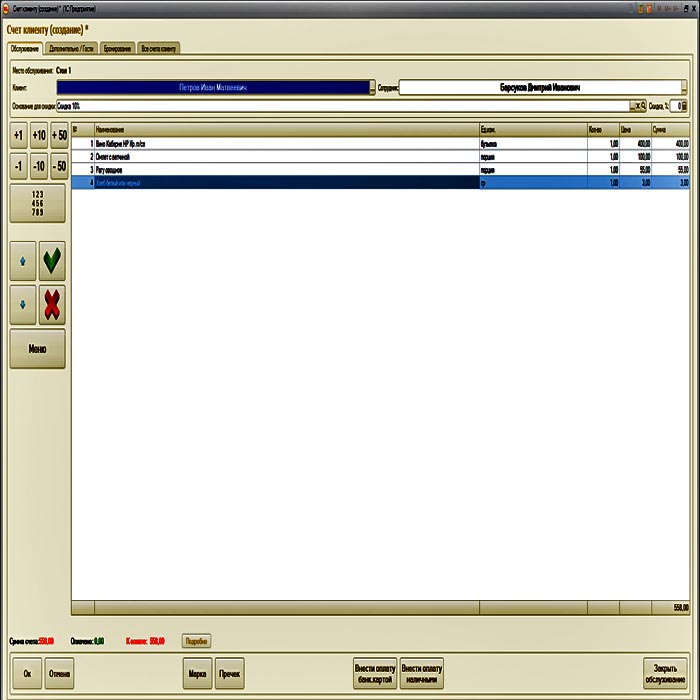700x700 pixels.
Task: Click the calculator icon beside Скидка %
Action: tap(684, 105)
